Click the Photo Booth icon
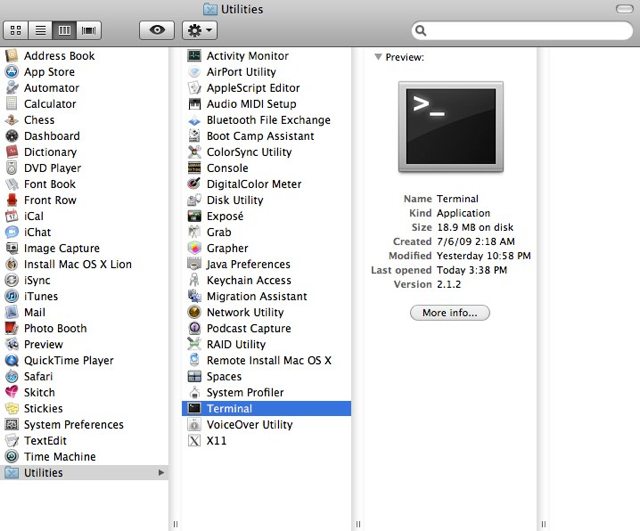This screenshot has width=640, height=531. pos(12,329)
